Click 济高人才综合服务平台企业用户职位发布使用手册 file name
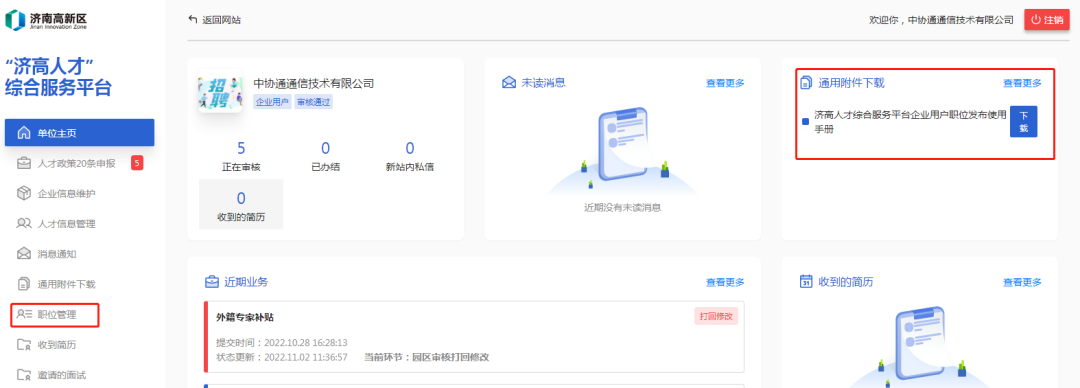Image resolution: width=1080 pixels, height=388 pixels. pos(910,121)
